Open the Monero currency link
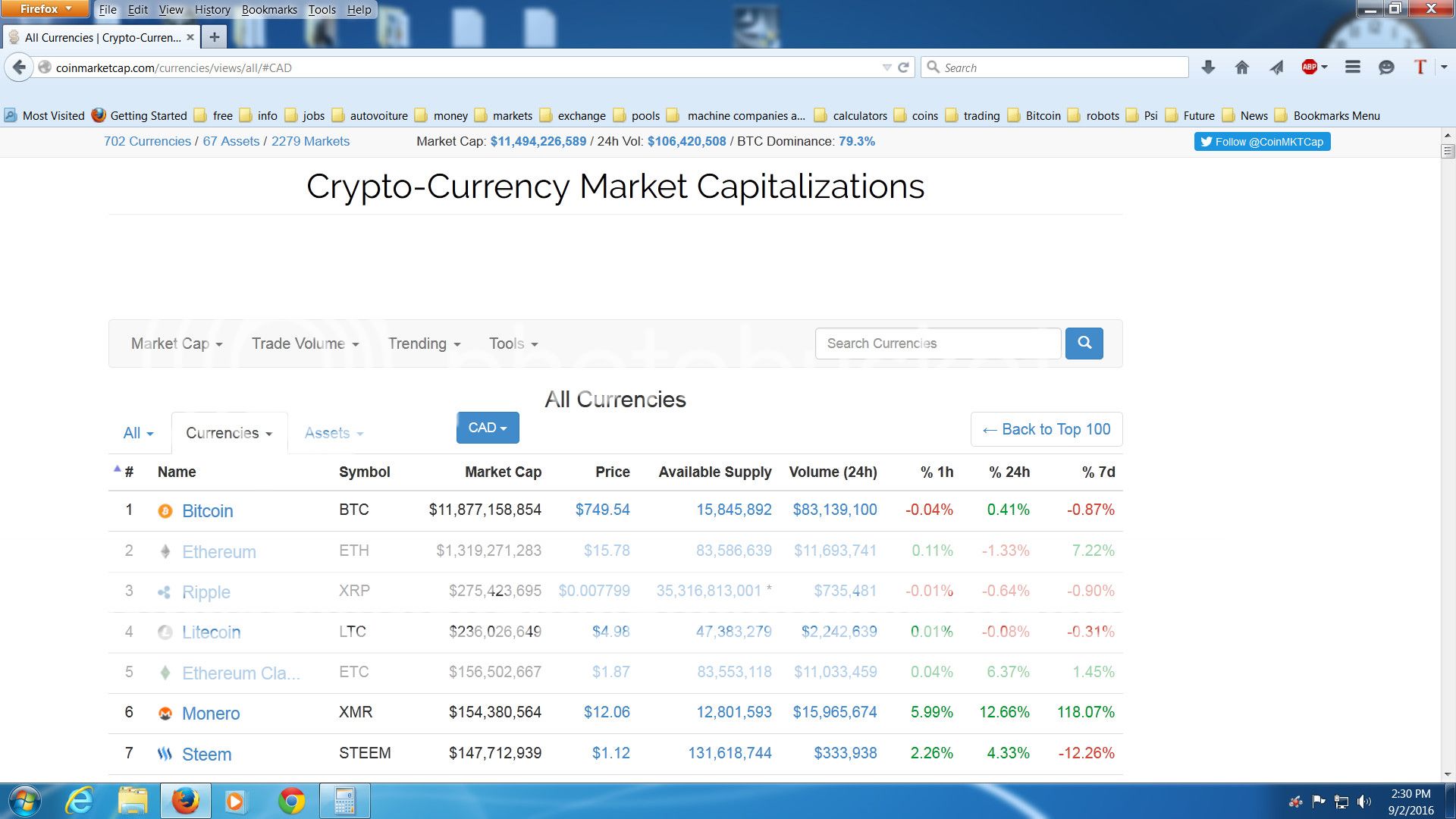1456x819 pixels. (211, 713)
